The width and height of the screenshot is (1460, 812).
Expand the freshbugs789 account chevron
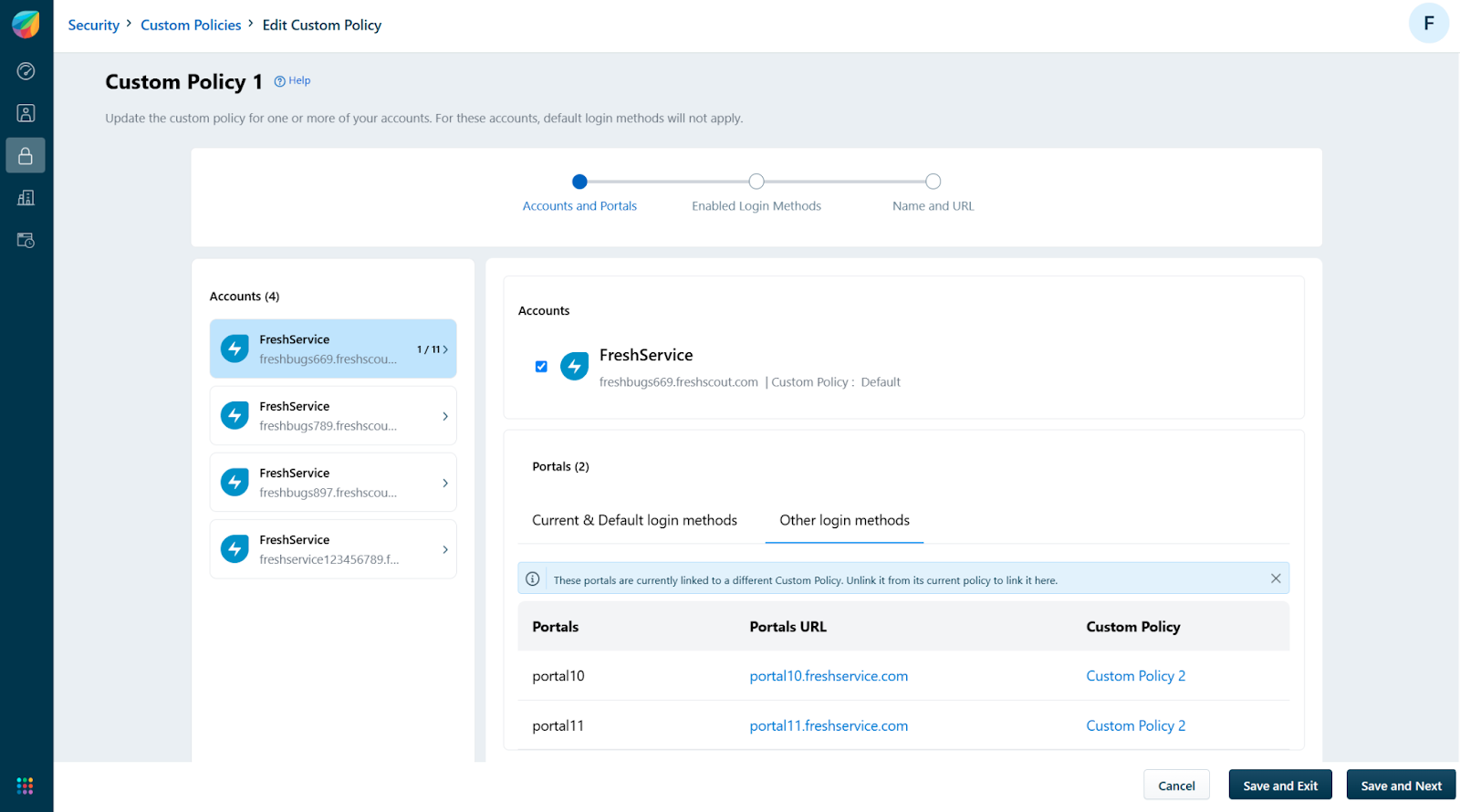pyautogui.click(x=445, y=416)
